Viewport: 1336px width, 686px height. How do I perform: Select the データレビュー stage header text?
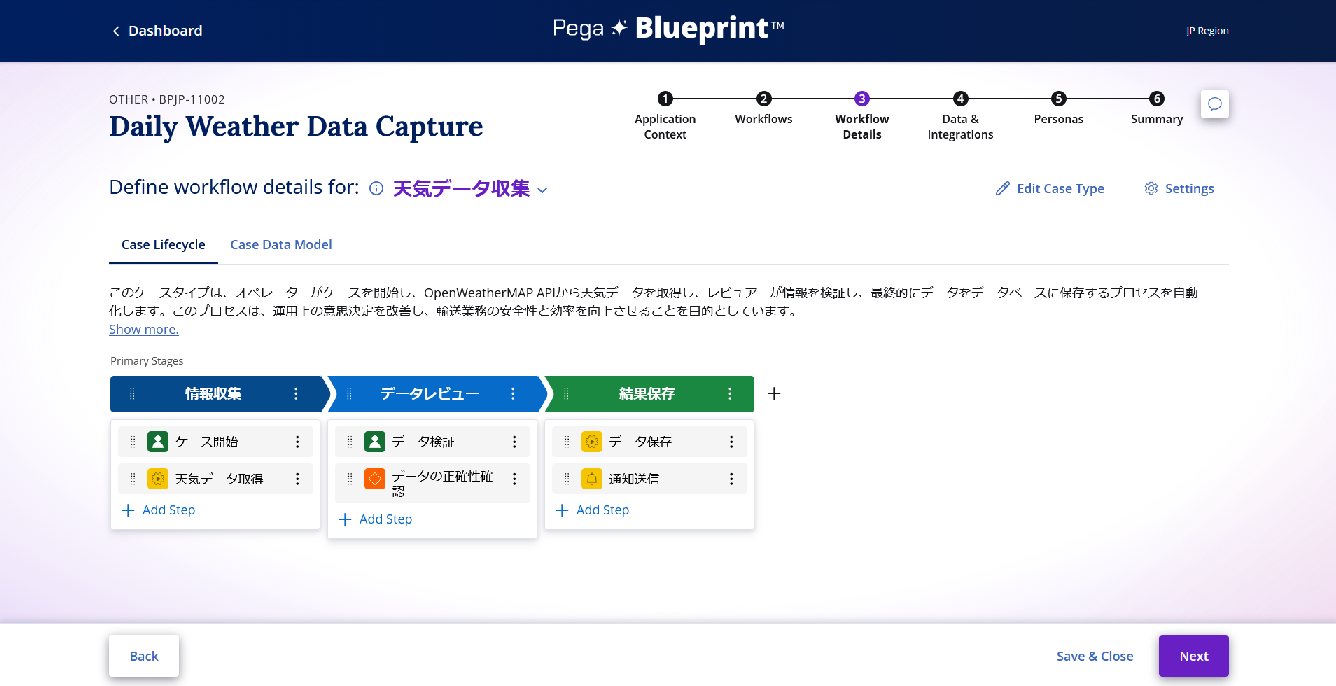[430, 394]
